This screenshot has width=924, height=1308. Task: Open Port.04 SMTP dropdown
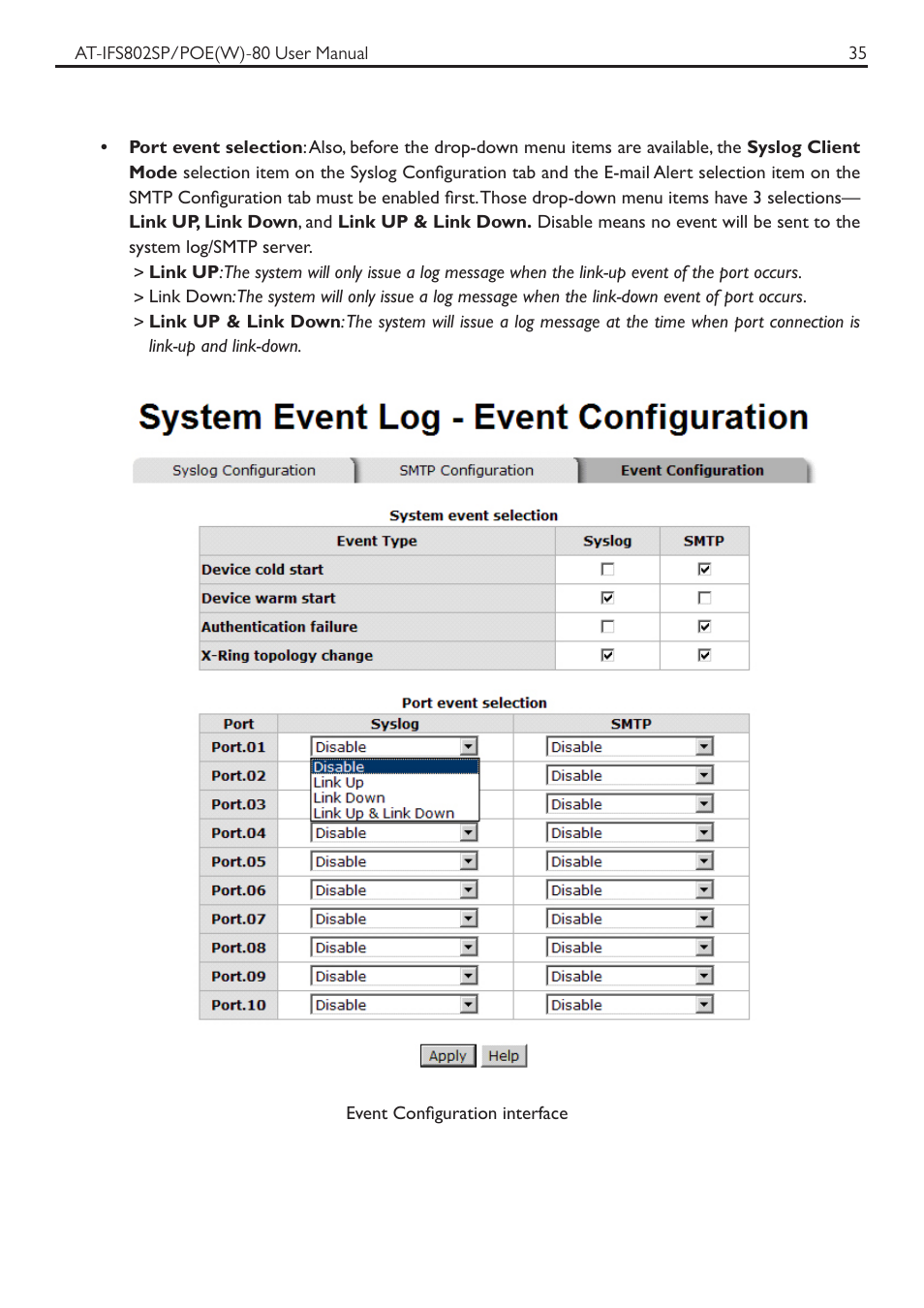click(631, 832)
